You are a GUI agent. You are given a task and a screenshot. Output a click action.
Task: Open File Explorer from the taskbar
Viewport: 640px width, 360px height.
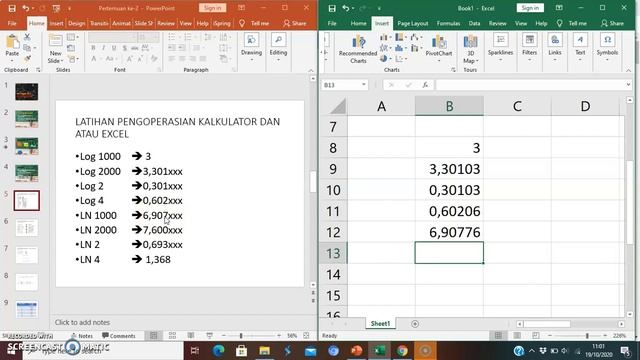tap(264, 351)
